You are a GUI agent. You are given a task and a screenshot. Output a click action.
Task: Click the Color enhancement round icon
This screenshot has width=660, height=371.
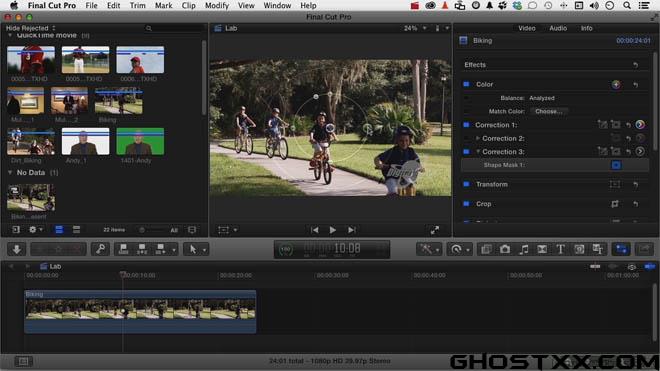616,84
